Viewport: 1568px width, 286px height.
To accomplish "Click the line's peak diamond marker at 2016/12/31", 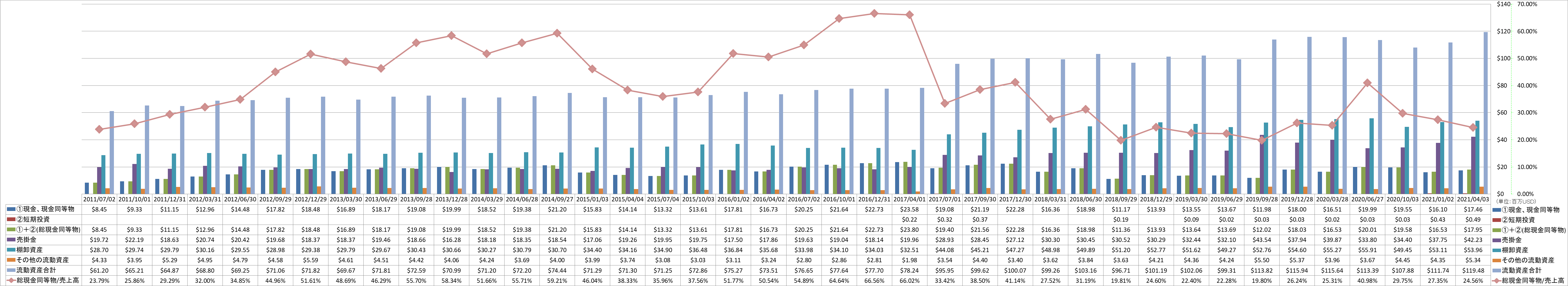I will [x=874, y=13].
